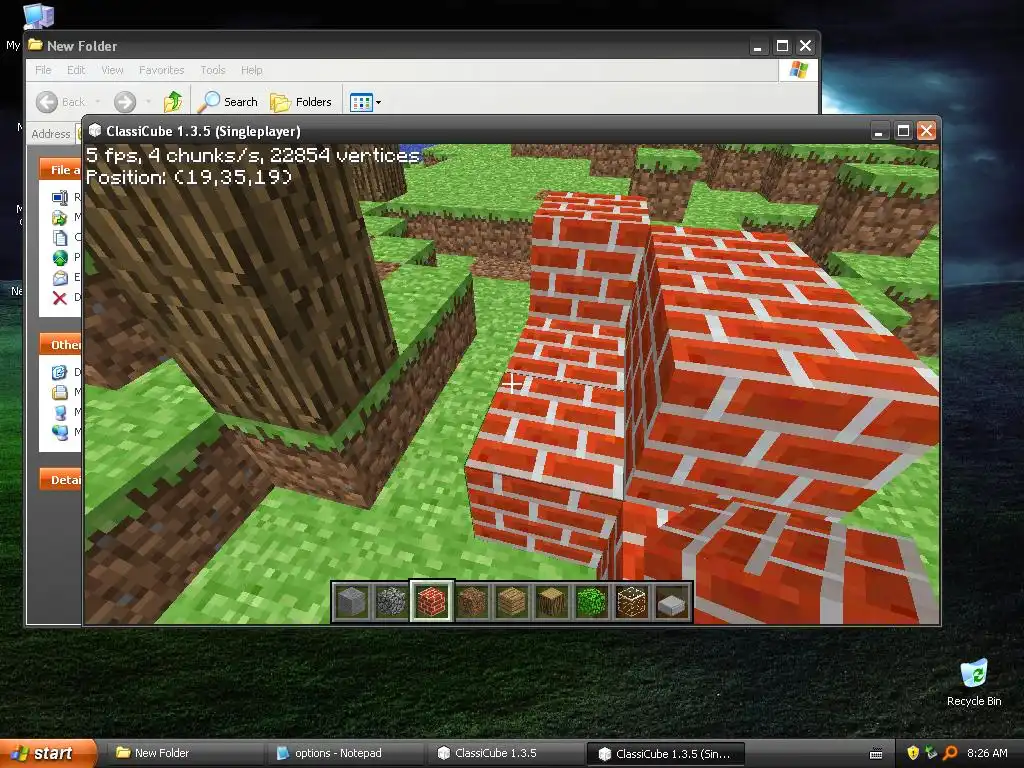Click the My Computer desktop icon
The image size is (1024, 768).
[x=38, y=16]
